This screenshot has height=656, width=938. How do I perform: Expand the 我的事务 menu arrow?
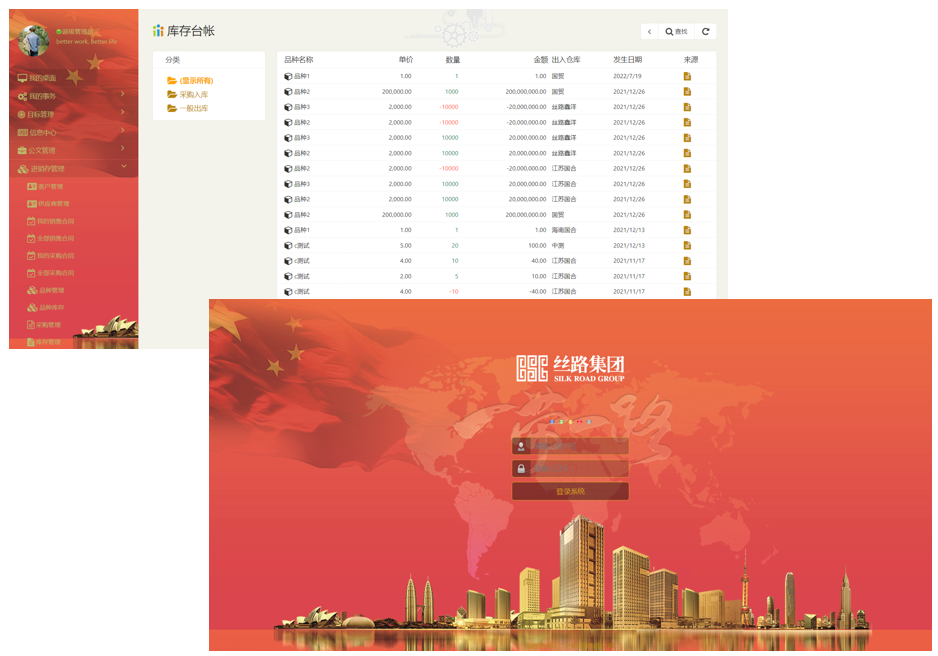coord(123,94)
